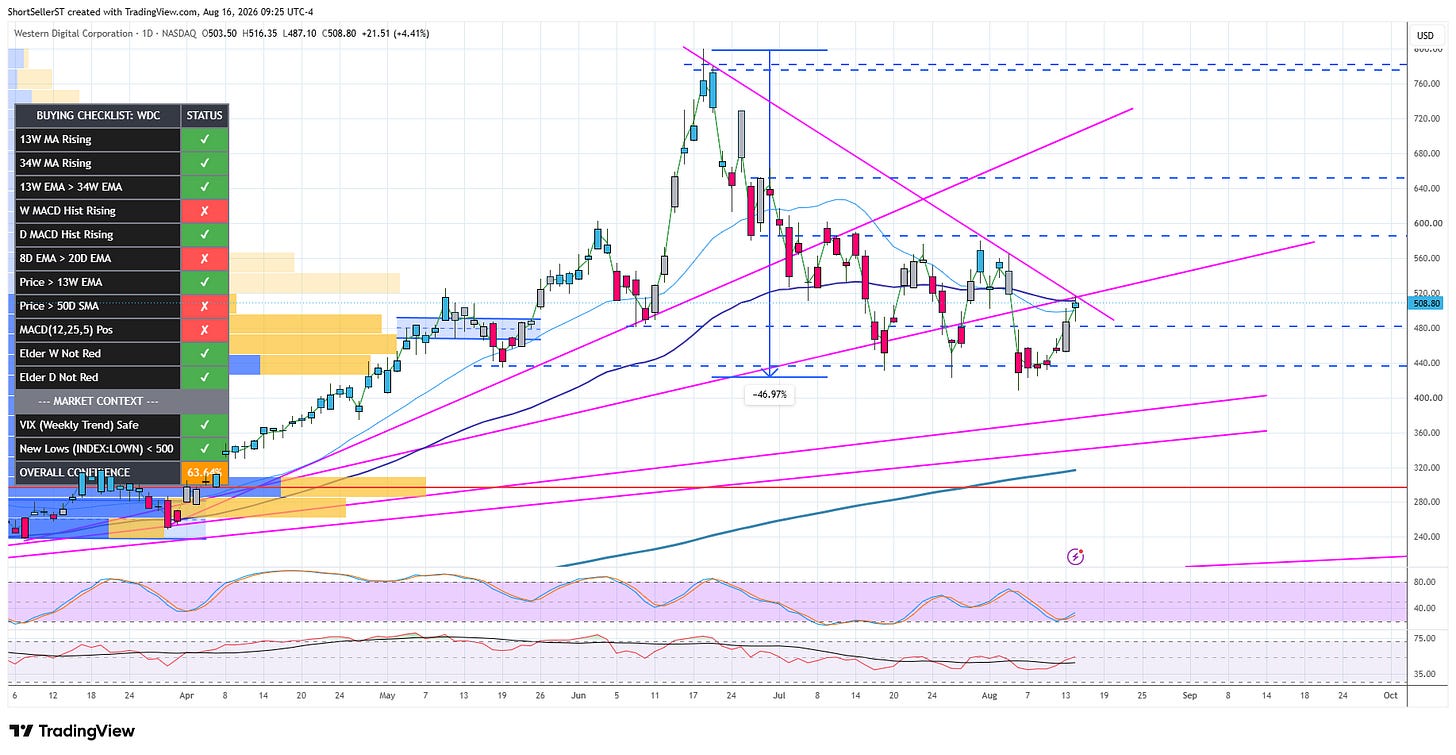This screenshot has width=1456, height=755.
Task: Click the Elder W Not Red label
Action: coord(60,354)
